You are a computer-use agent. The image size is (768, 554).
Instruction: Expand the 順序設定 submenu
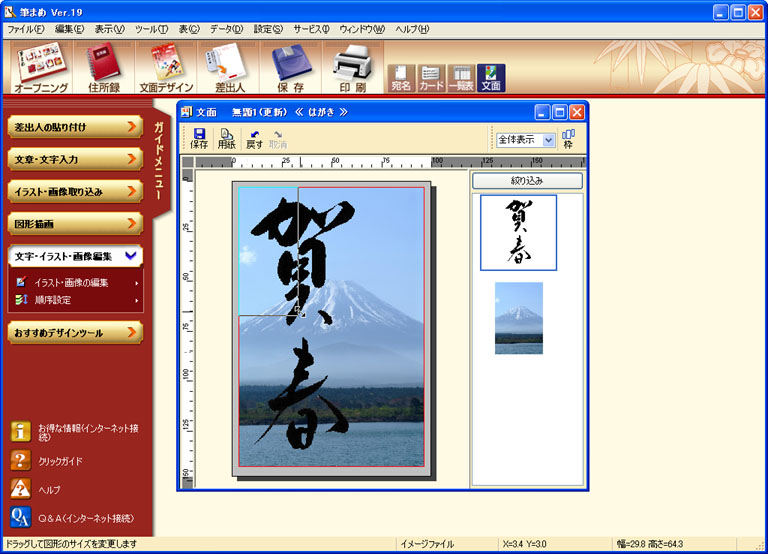(137, 299)
